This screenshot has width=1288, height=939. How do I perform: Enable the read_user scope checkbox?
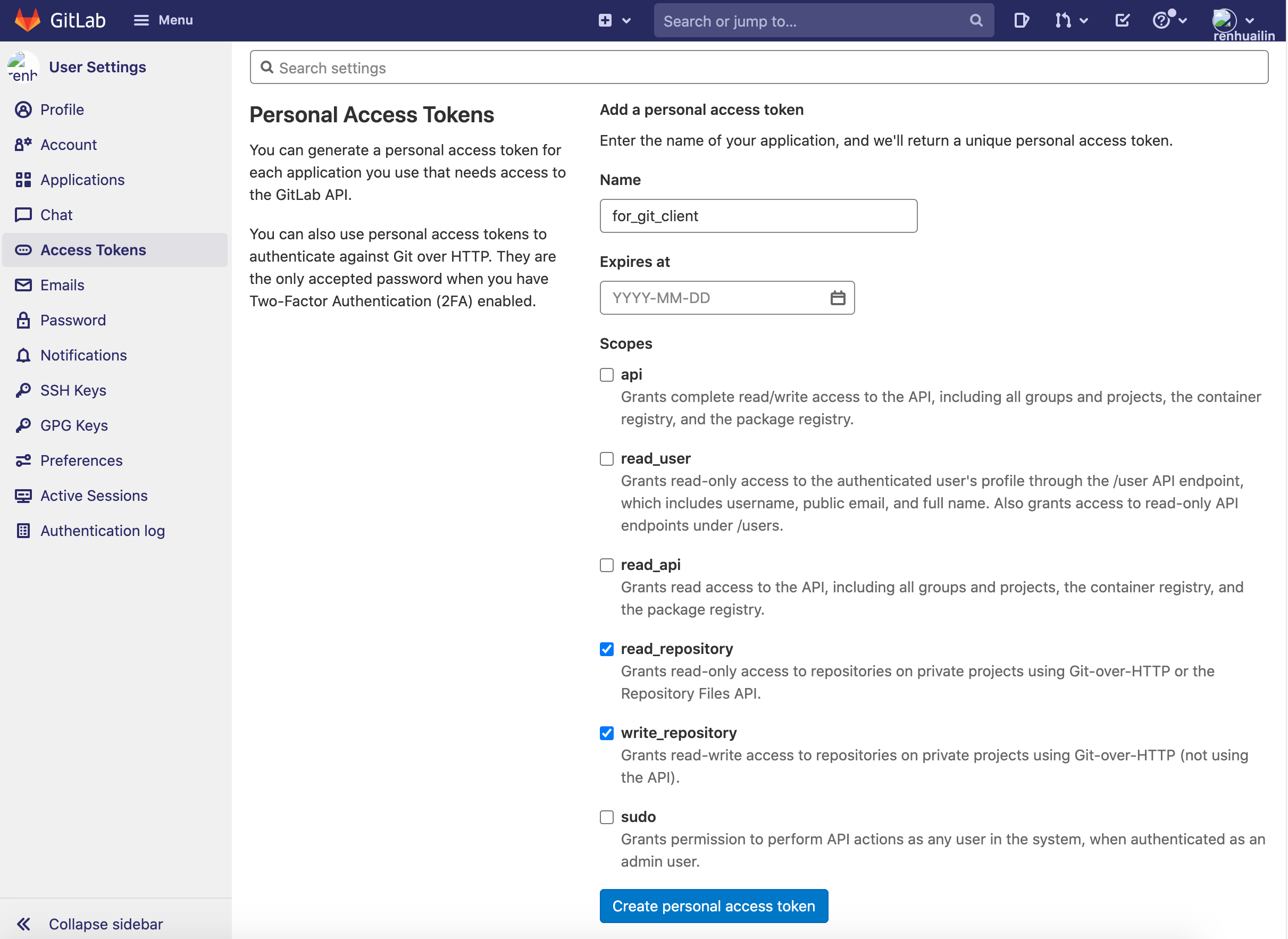coord(606,459)
